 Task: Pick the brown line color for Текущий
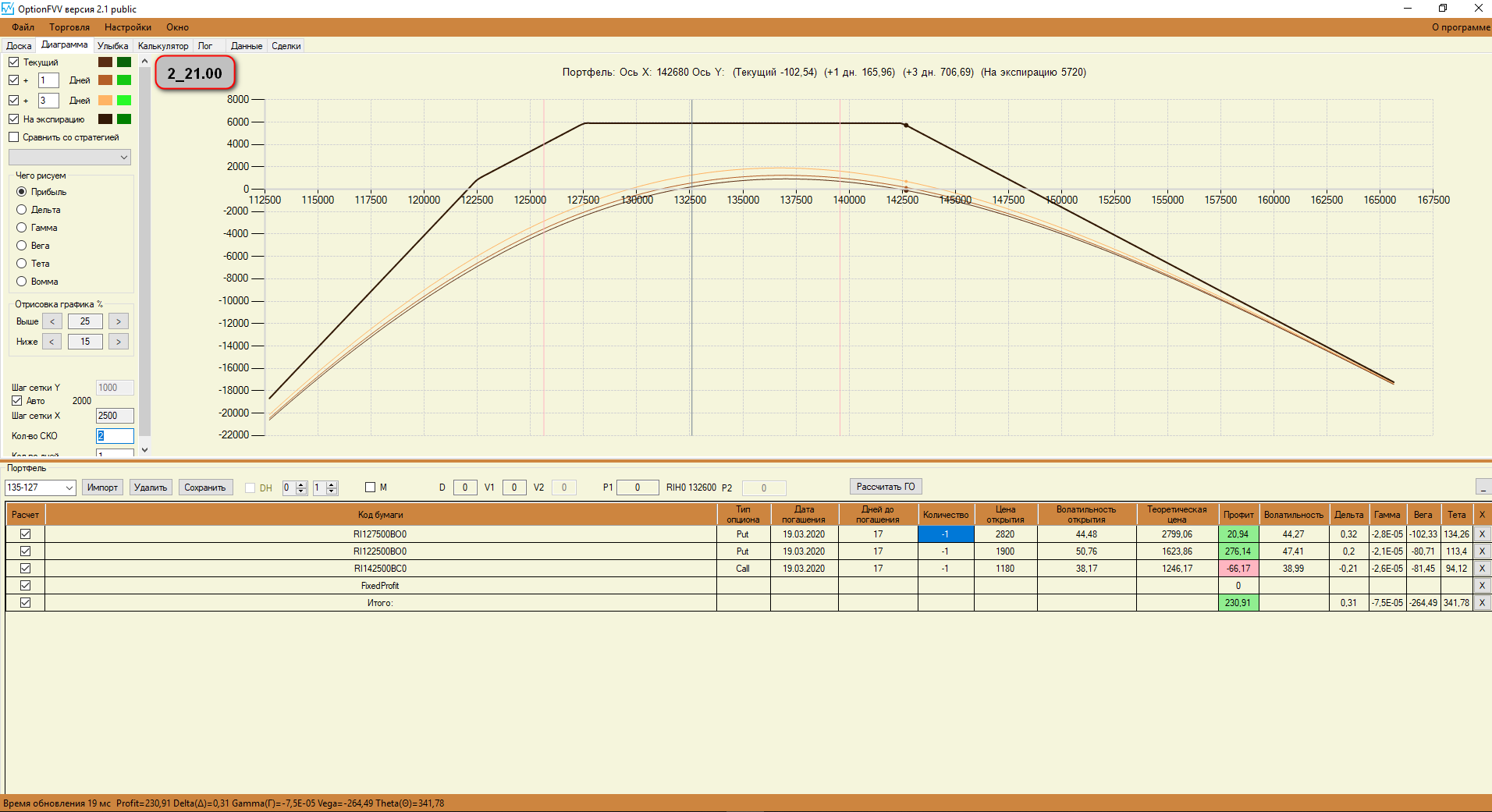105,62
